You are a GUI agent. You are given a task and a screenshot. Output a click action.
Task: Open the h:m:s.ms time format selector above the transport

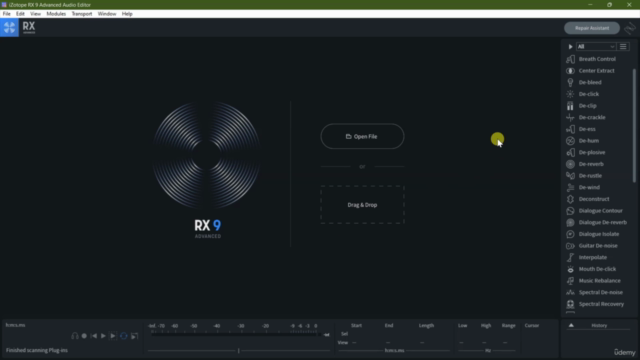click(x=16, y=325)
